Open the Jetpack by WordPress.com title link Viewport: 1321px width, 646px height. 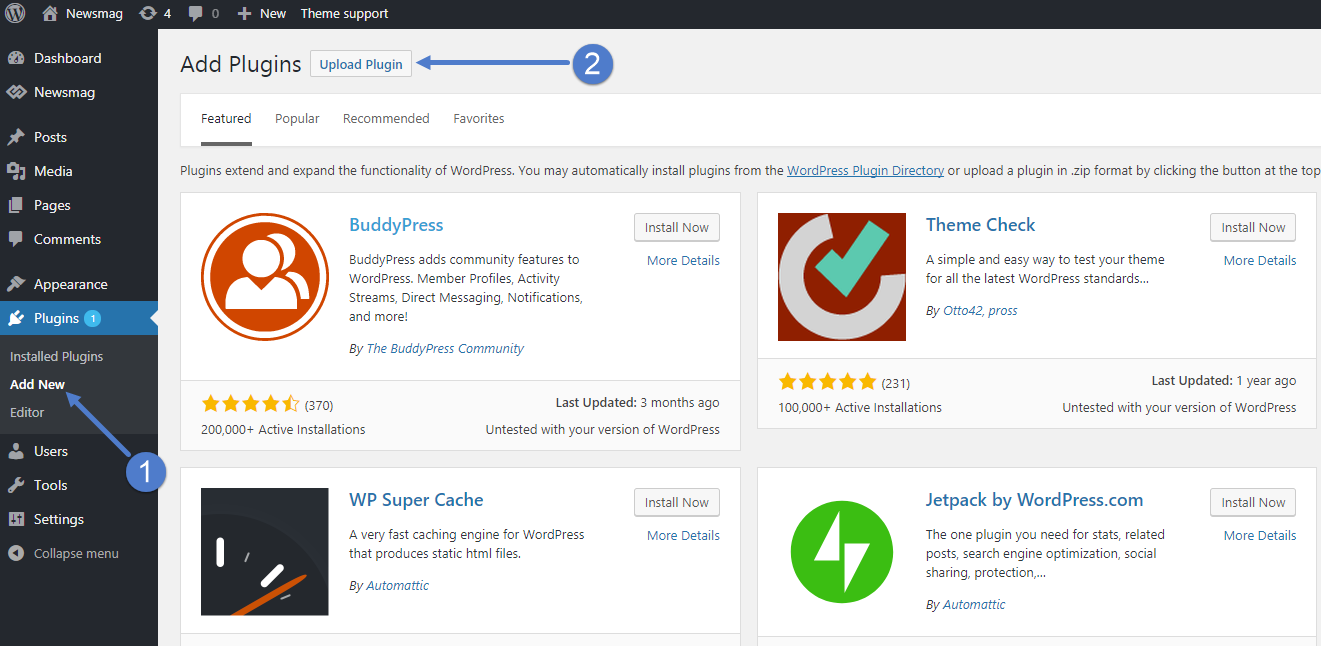point(1034,500)
